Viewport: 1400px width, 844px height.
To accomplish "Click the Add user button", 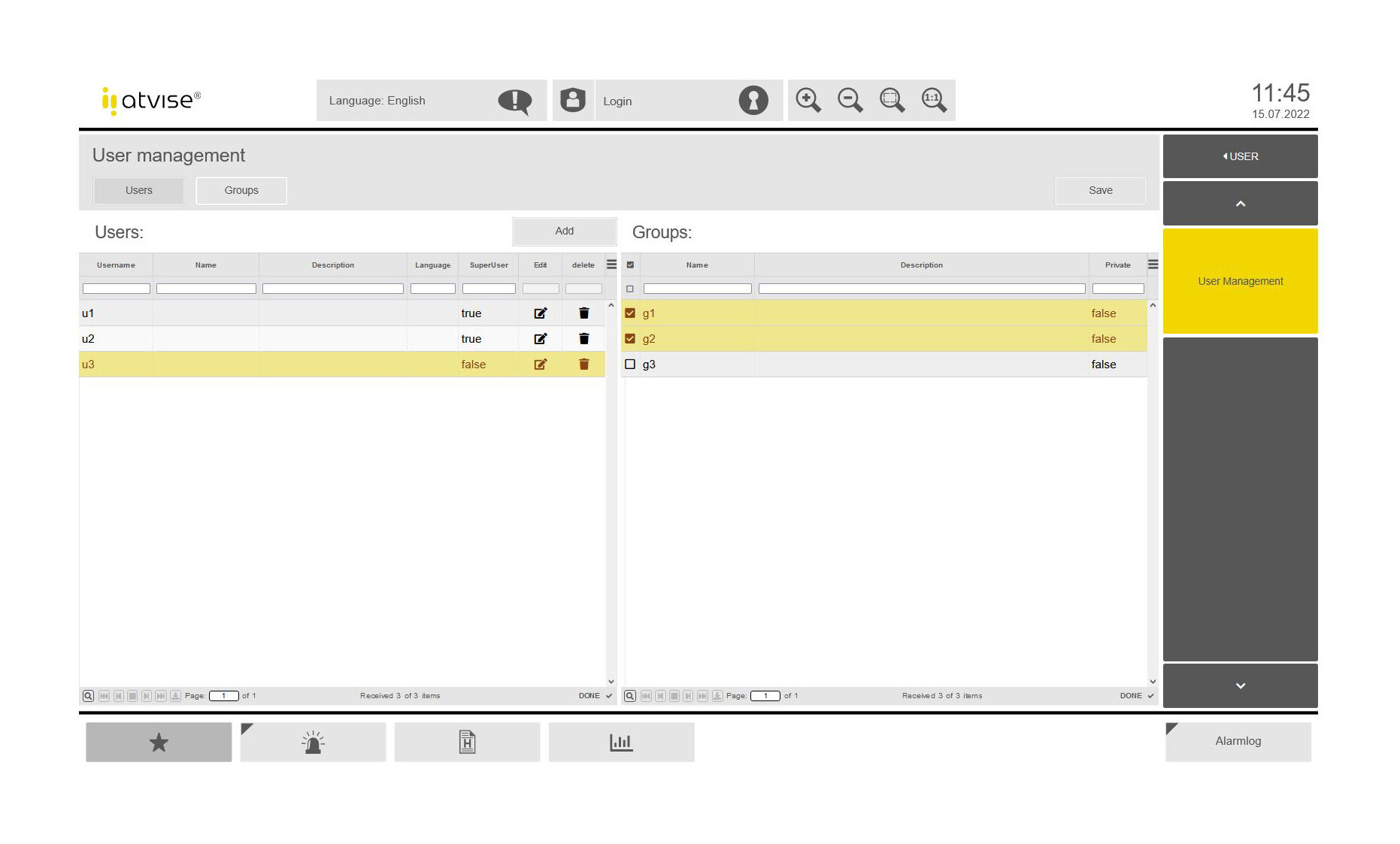I will point(564,231).
